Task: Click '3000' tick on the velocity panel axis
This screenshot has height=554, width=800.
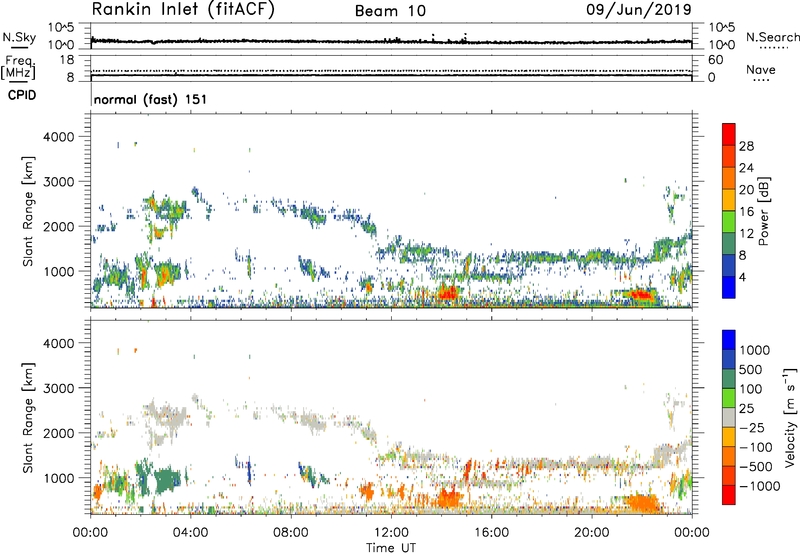Action: [x=59, y=388]
